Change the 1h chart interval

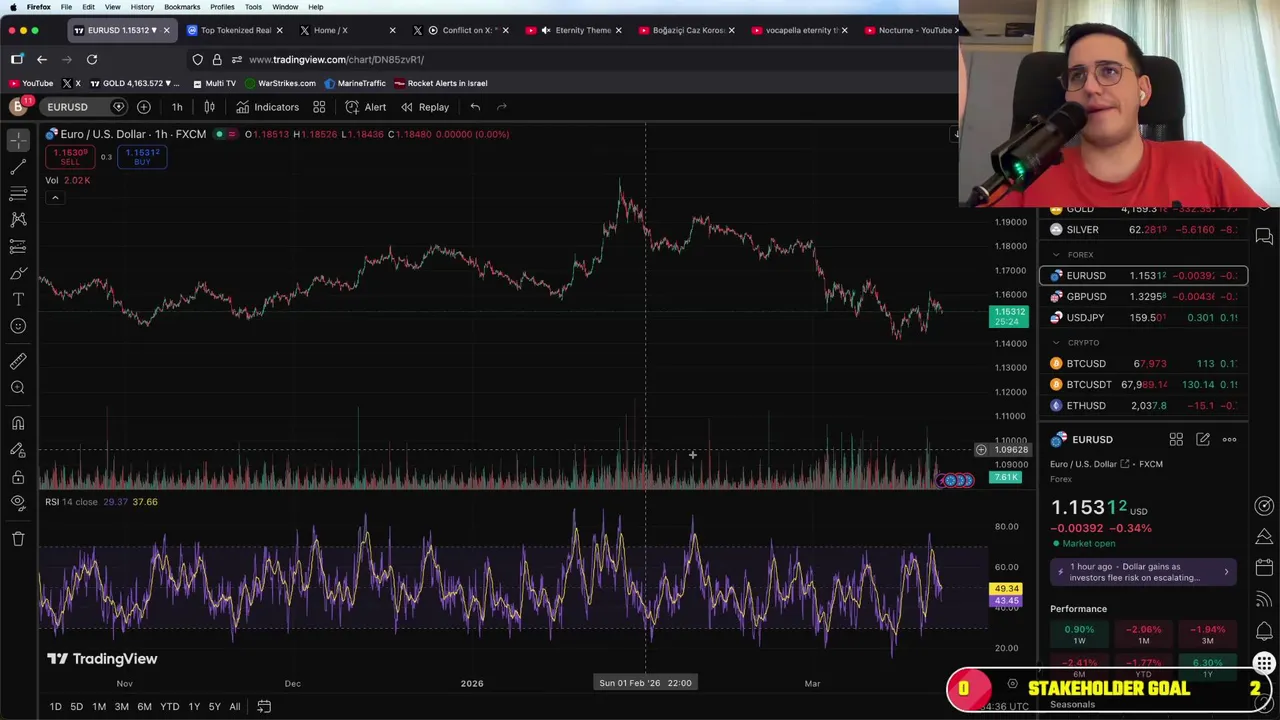(x=177, y=107)
